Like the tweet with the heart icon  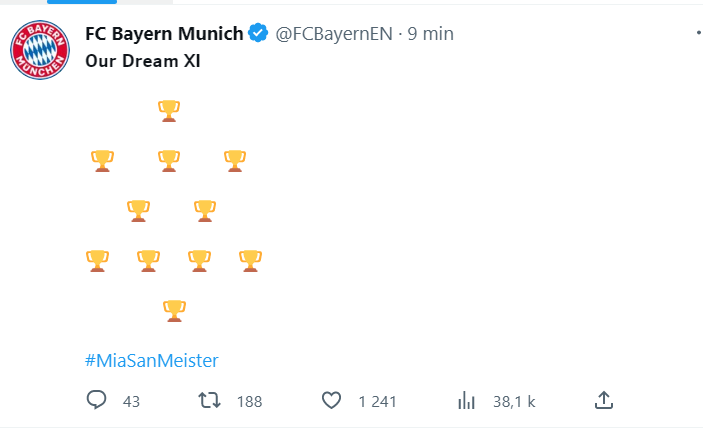[332, 401]
